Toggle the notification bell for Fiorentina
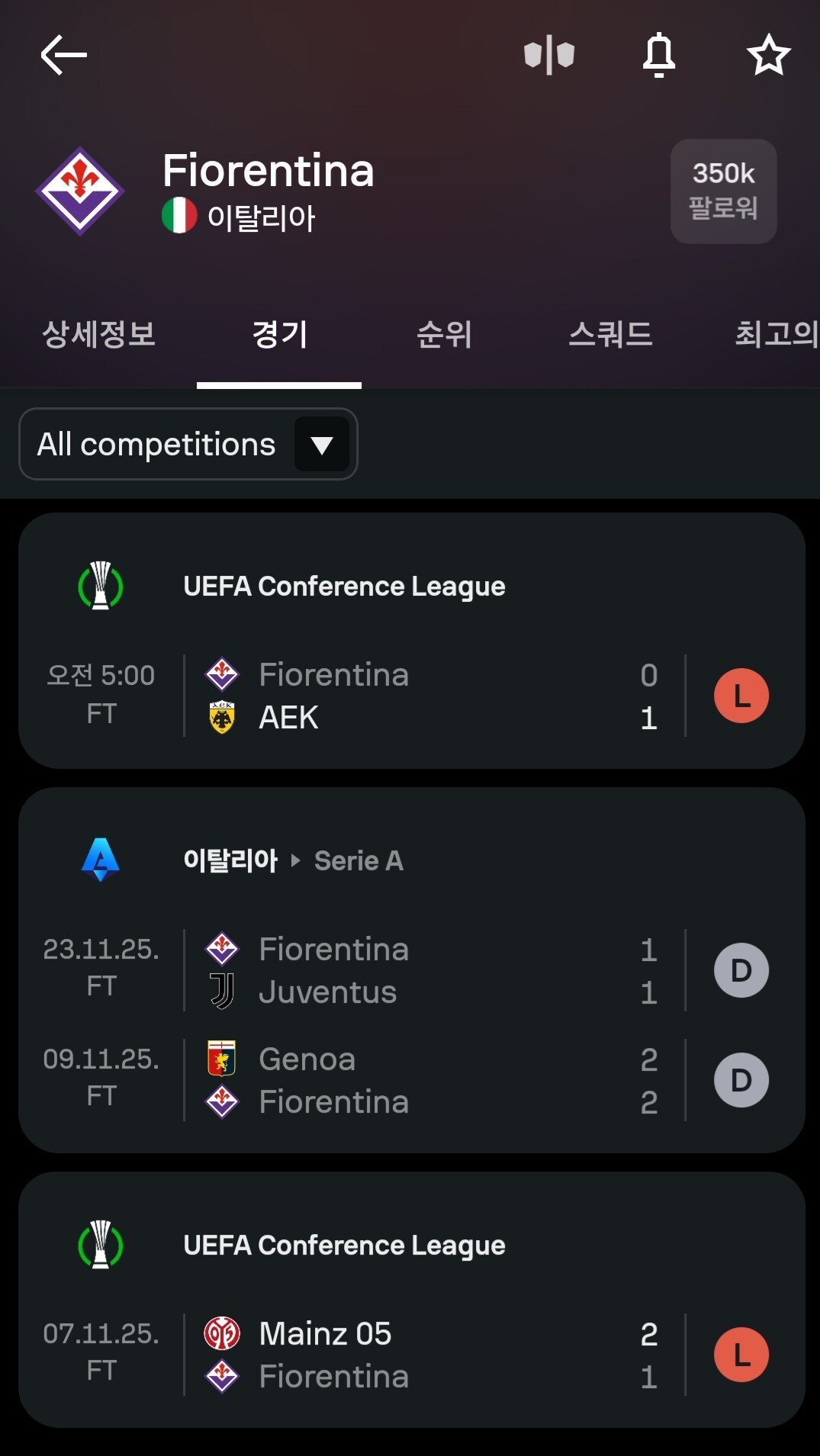 tap(659, 55)
